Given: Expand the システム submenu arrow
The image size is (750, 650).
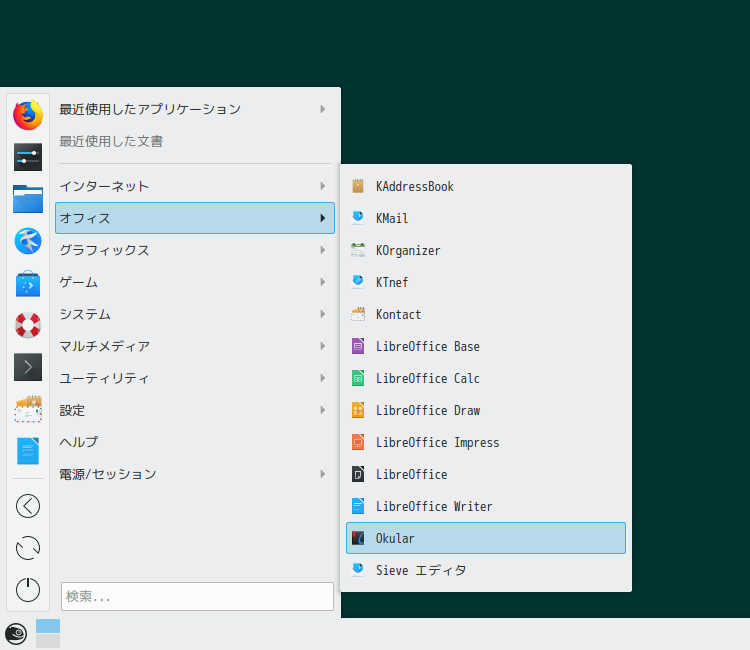Looking at the screenshot, I should click(323, 314).
